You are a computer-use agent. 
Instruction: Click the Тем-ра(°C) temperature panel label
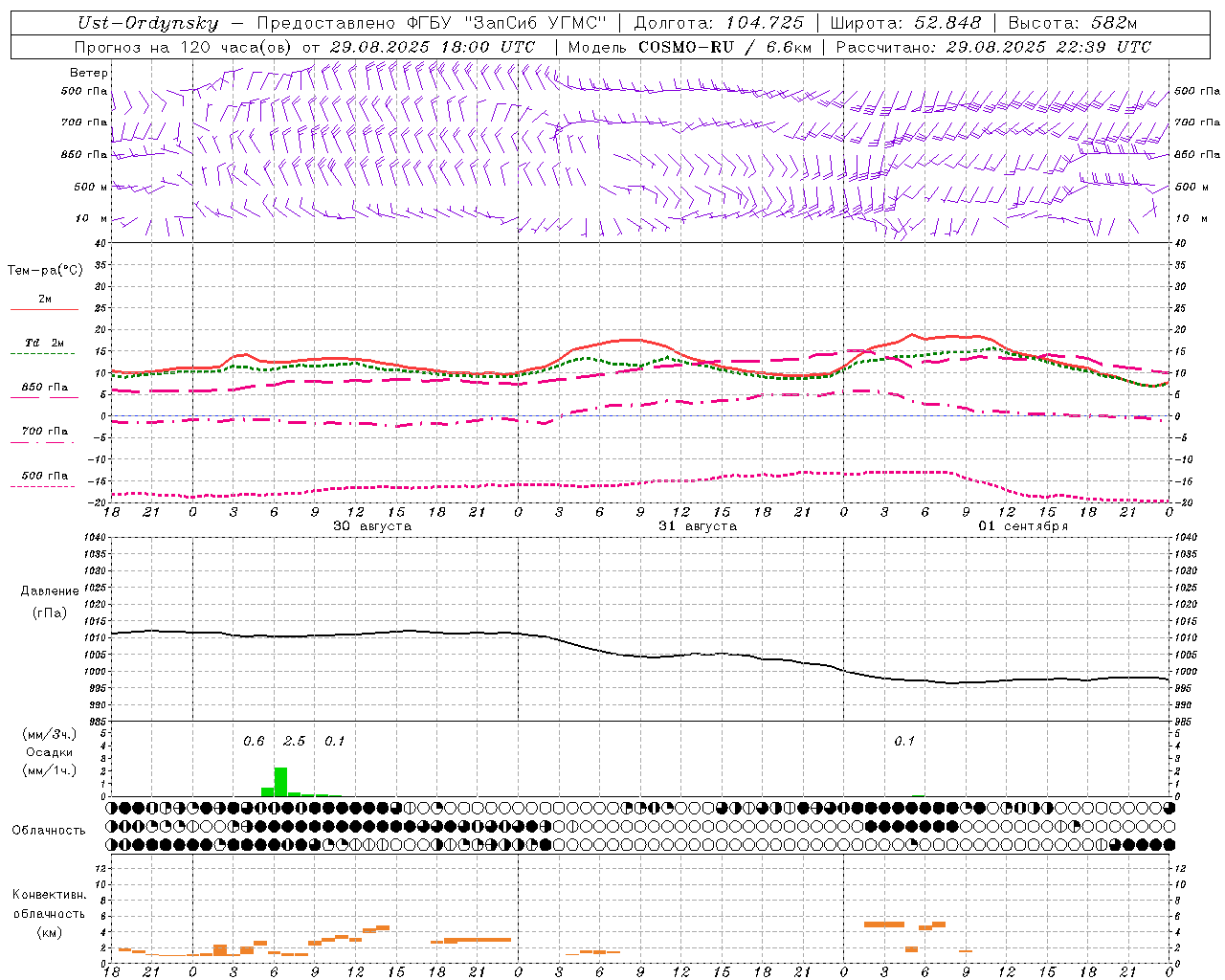pyautogui.click(x=45, y=271)
